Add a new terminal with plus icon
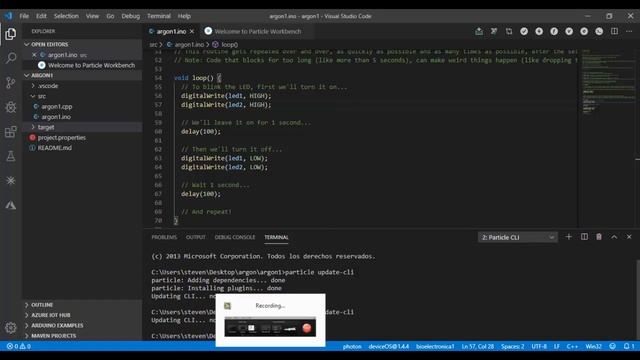Screen dimensions: 640x360 tap(569, 237)
